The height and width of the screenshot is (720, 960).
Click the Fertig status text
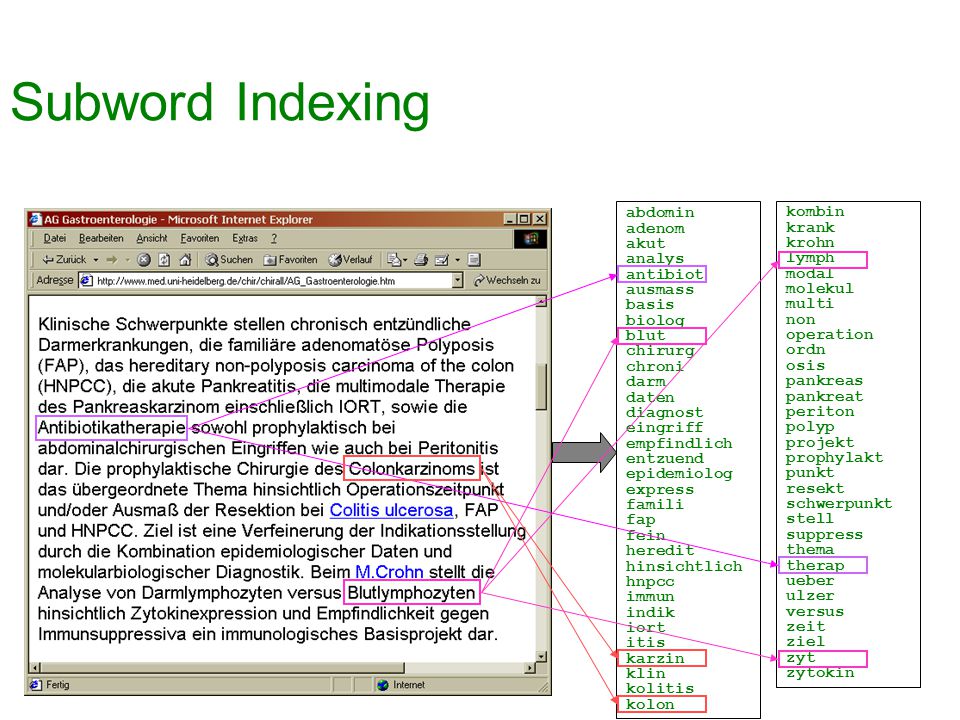click(x=58, y=684)
